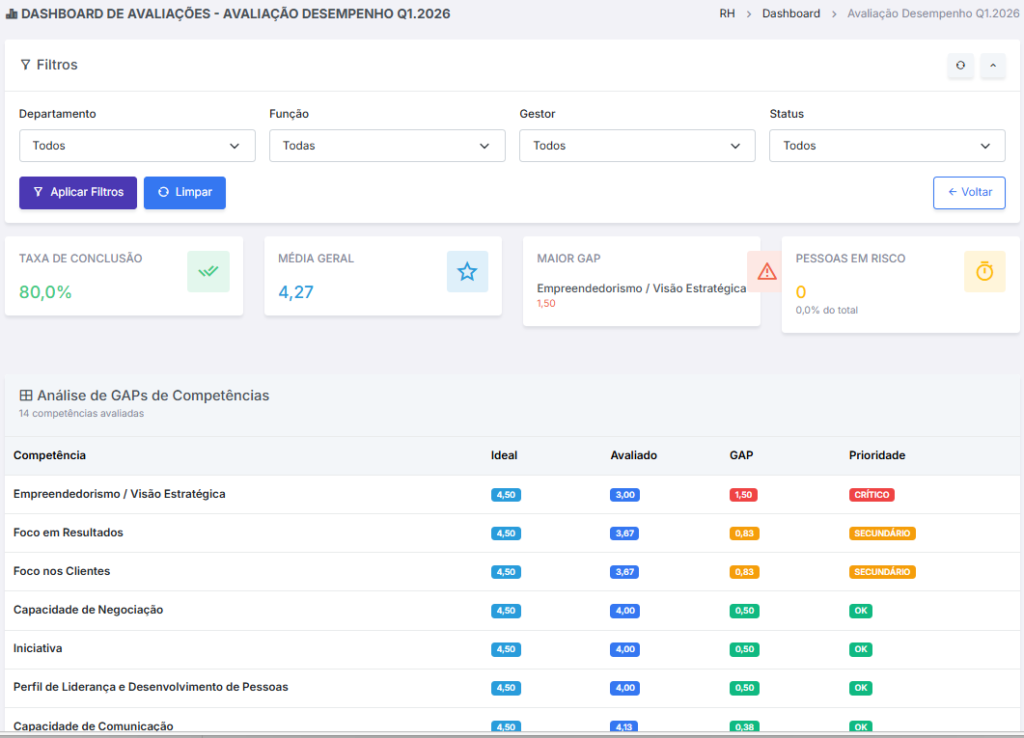Click the double-check icon on Taxa de Conclusão
Screen dimensions: 1024x738
pos(208,271)
